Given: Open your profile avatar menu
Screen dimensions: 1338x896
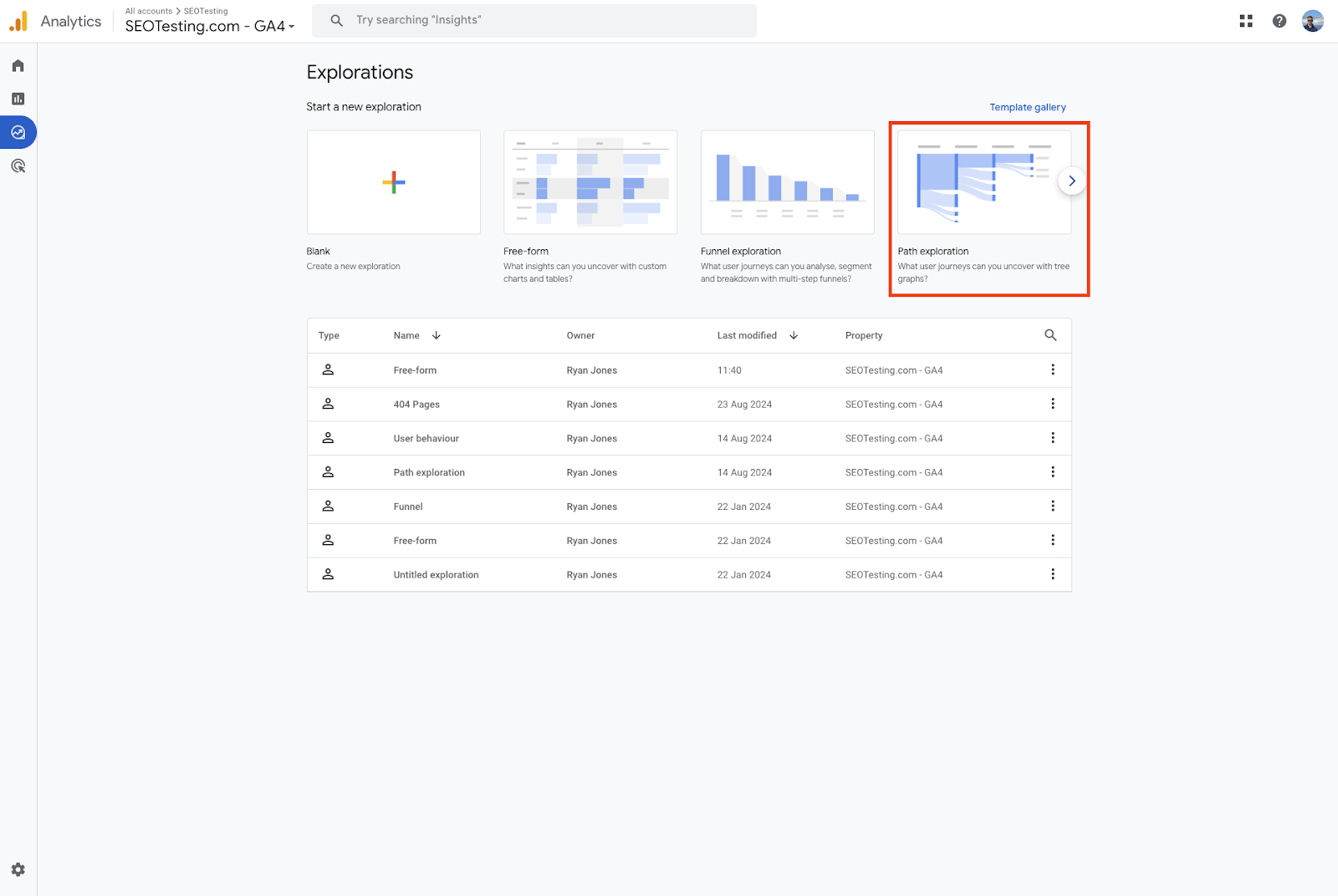Looking at the screenshot, I should 1312,20.
